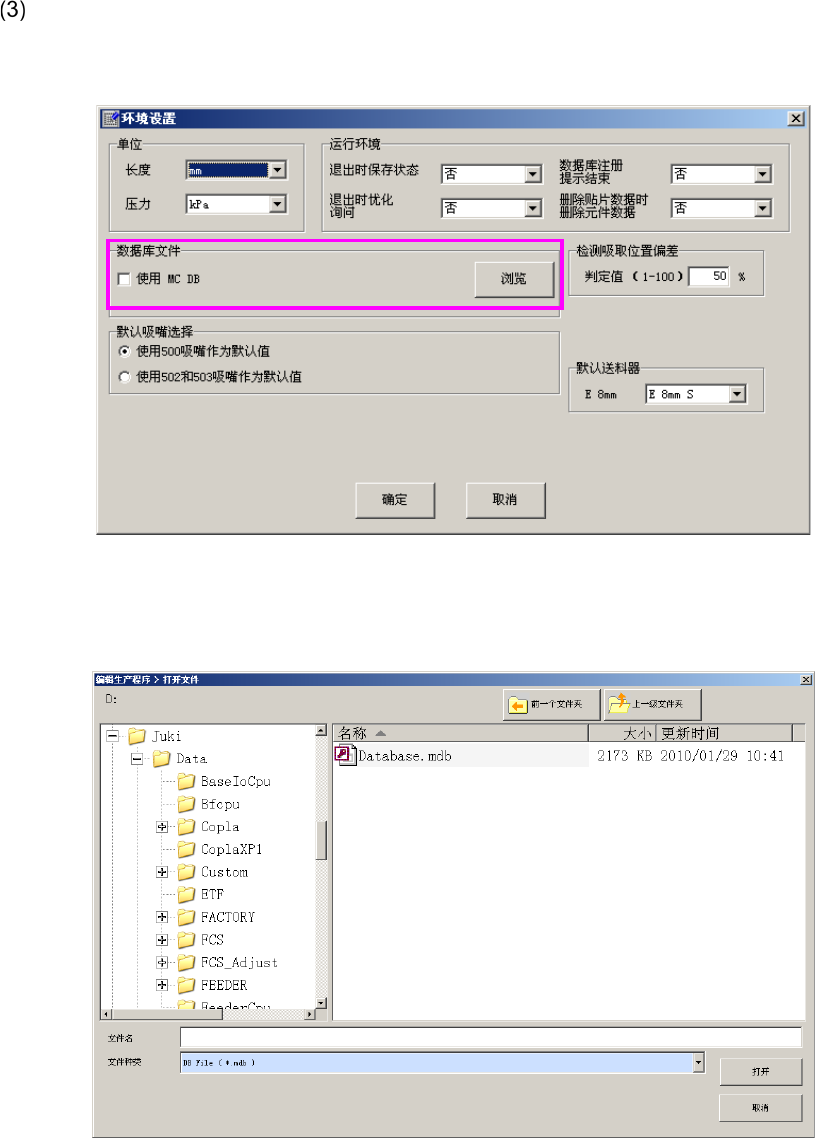Open the 默认送料器 E 8mm S dropdown
The image size is (815, 1138).
[x=737, y=394]
